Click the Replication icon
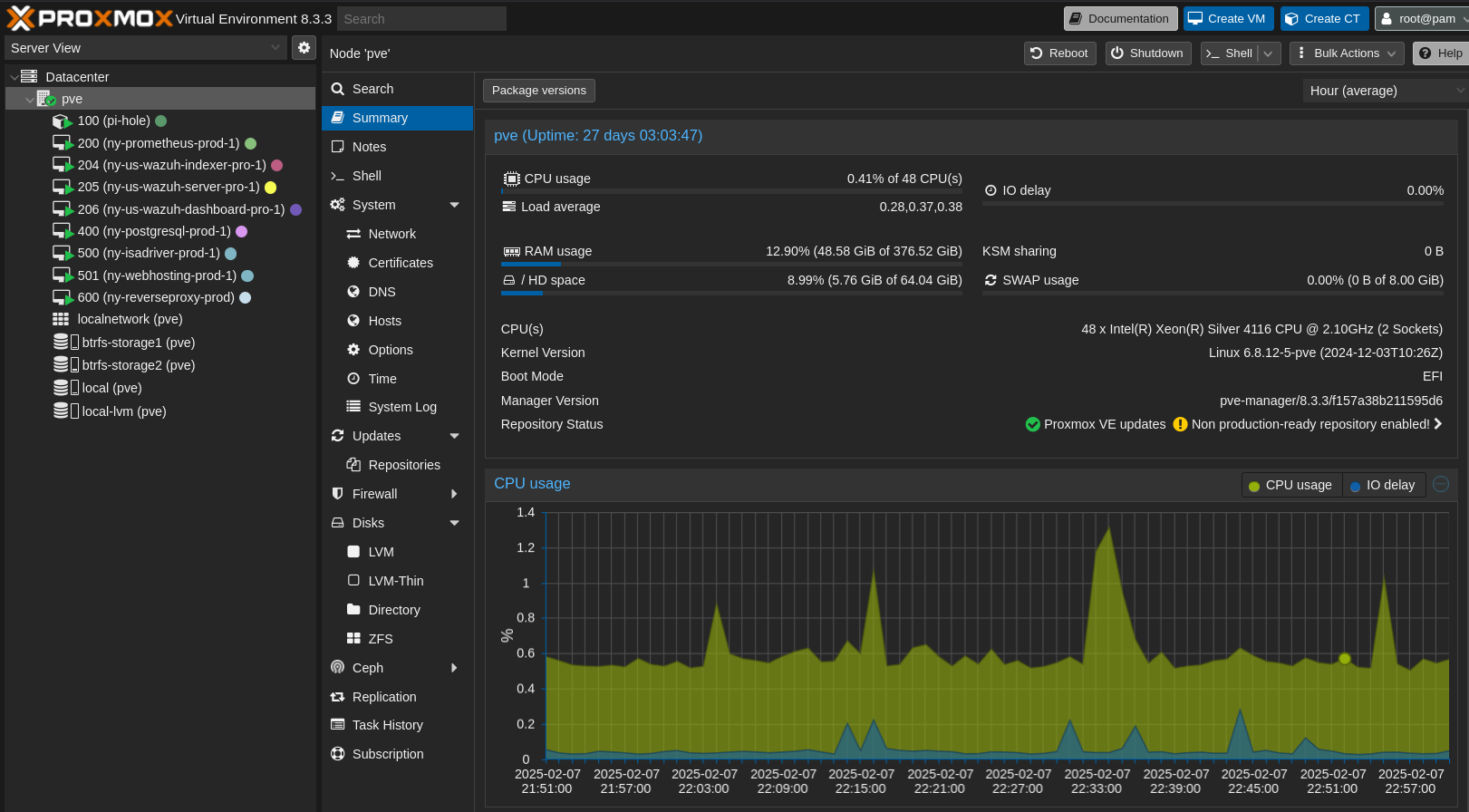The image size is (1469, 812). (x=338, y=697)
